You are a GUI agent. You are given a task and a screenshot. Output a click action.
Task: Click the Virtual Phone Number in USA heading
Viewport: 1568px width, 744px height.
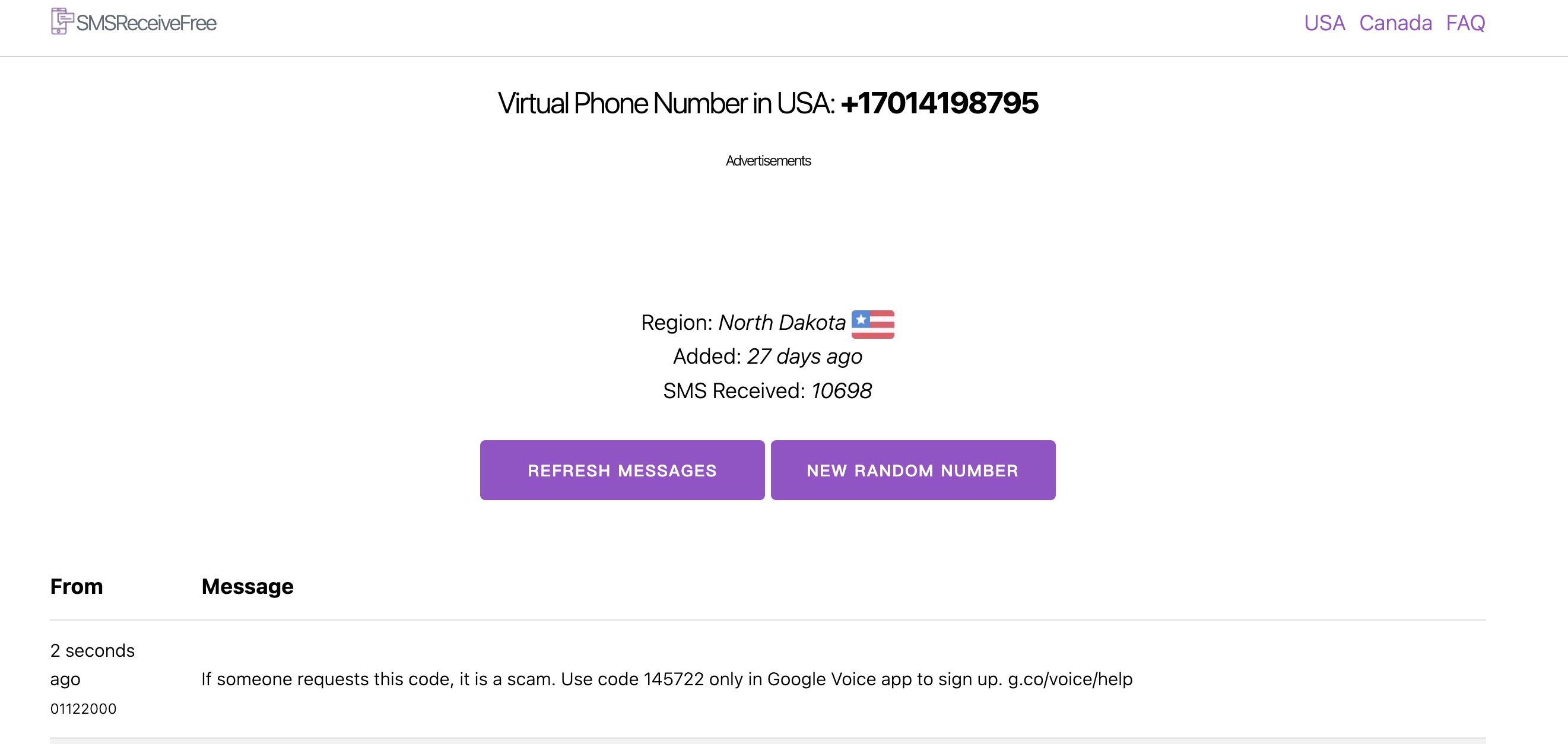tap(666, 103)
